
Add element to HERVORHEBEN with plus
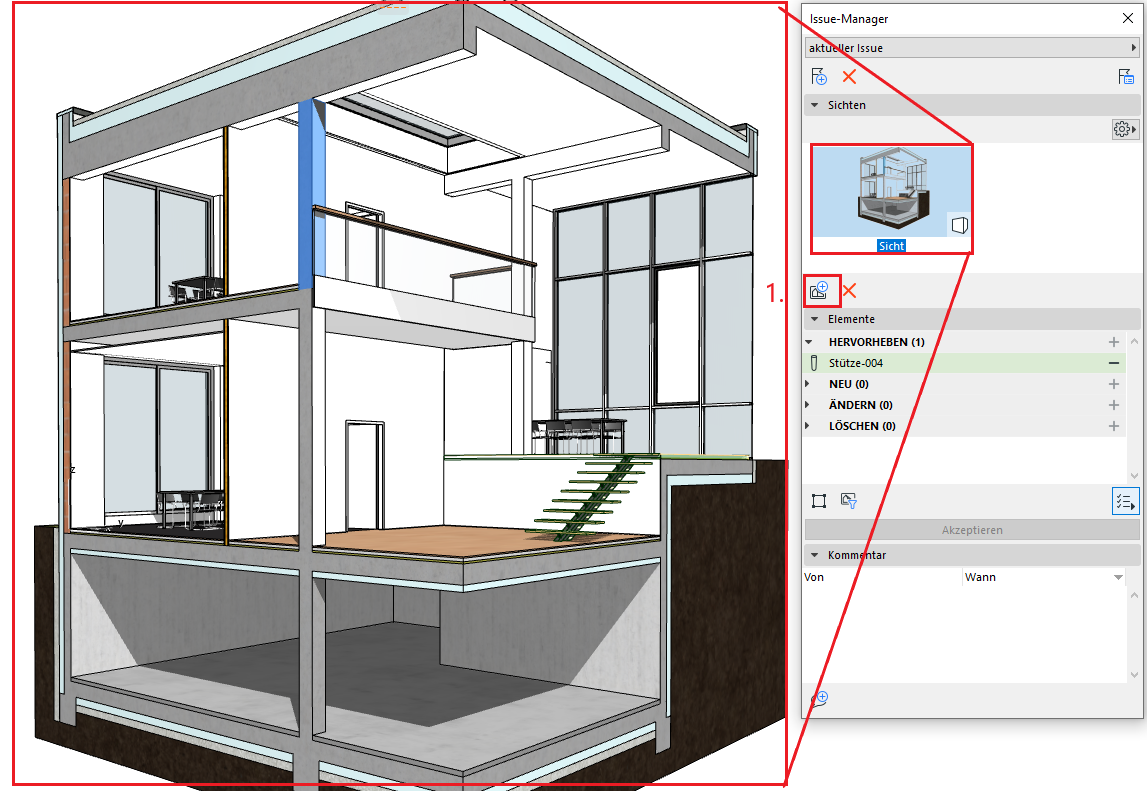(1113, 342)
